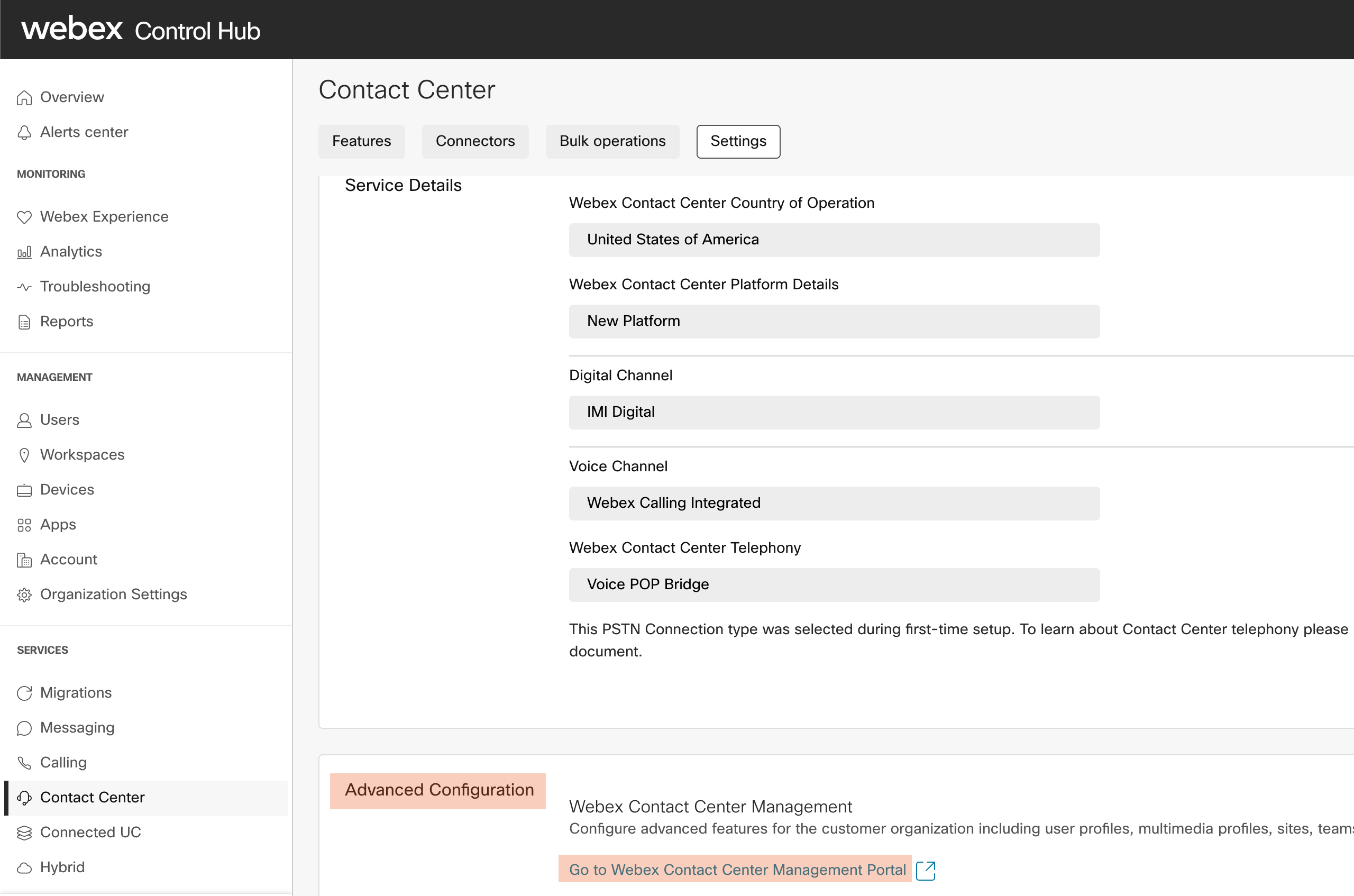Screen dimensions: 1354x896
Task: Open Account page
Action: pyautogui.click(x=69, y=559)
